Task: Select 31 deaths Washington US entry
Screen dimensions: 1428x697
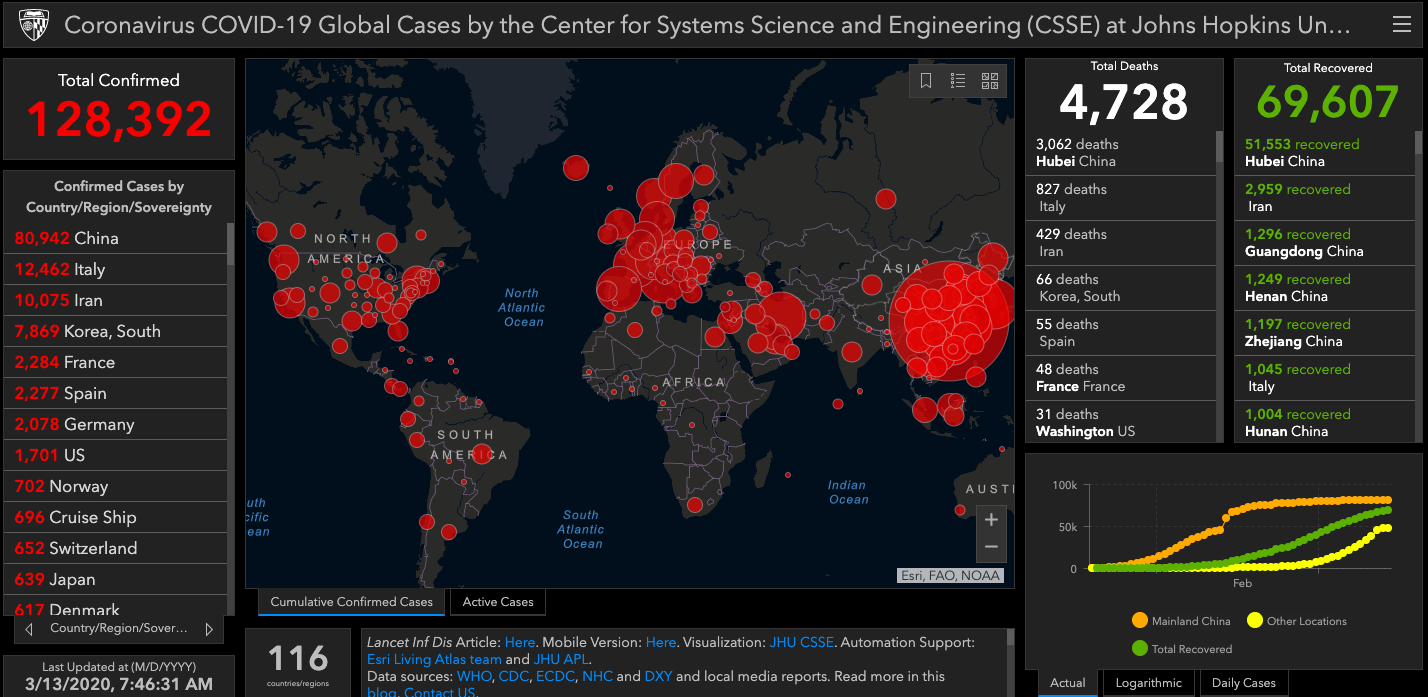Action: click(x=1120, y=423)
